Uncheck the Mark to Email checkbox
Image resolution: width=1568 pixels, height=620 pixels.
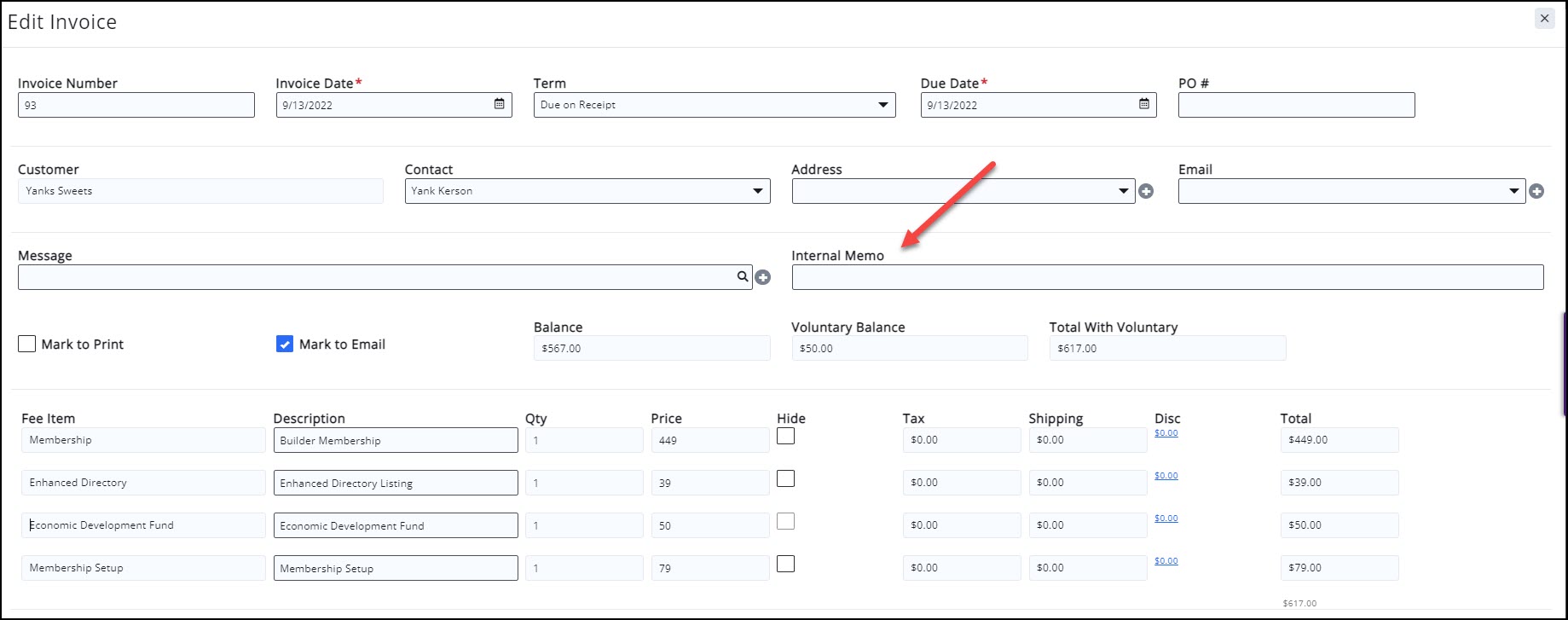pyautogui.click(x=285, y=344)
